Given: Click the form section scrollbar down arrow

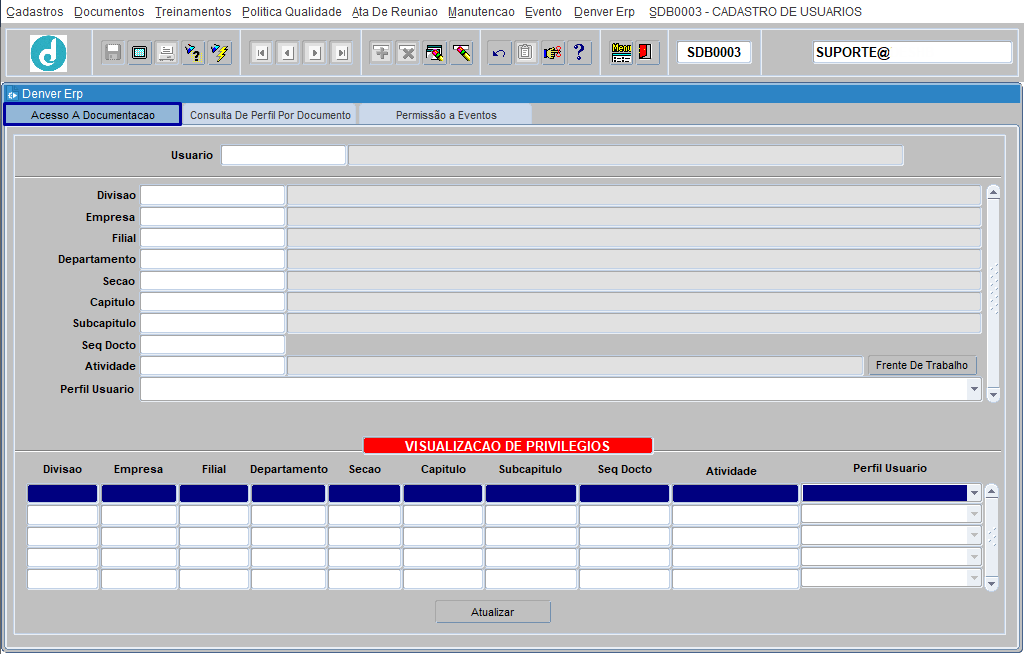Looking at the screenshot, I should click(993, 395).
